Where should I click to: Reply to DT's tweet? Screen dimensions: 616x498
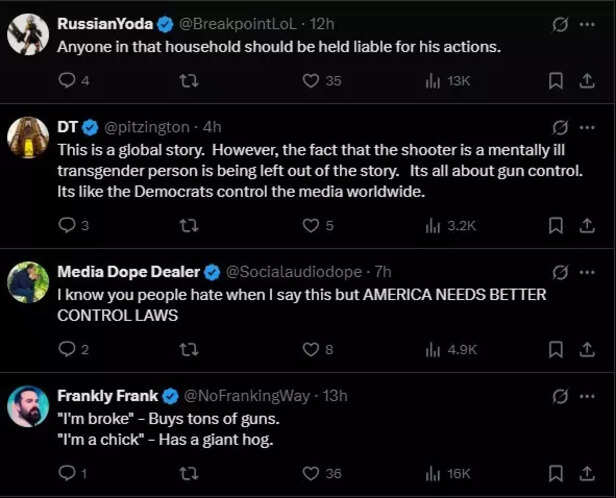click(66, 225)
